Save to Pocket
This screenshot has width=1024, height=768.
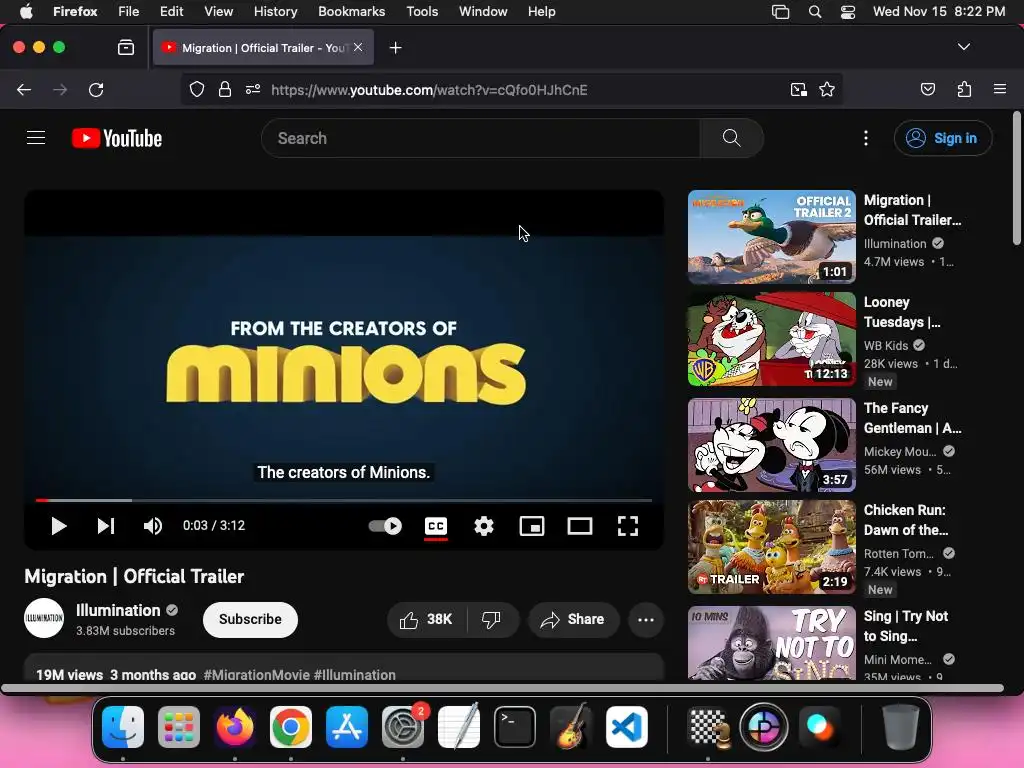(927, 89)
